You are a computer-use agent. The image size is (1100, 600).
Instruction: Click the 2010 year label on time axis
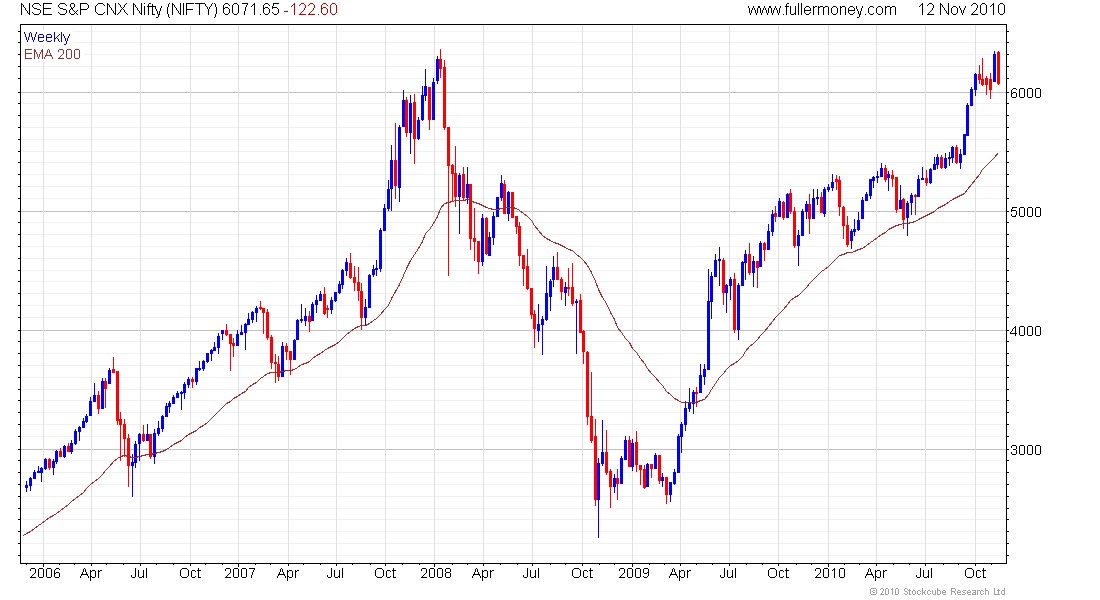tap(829, 573)
